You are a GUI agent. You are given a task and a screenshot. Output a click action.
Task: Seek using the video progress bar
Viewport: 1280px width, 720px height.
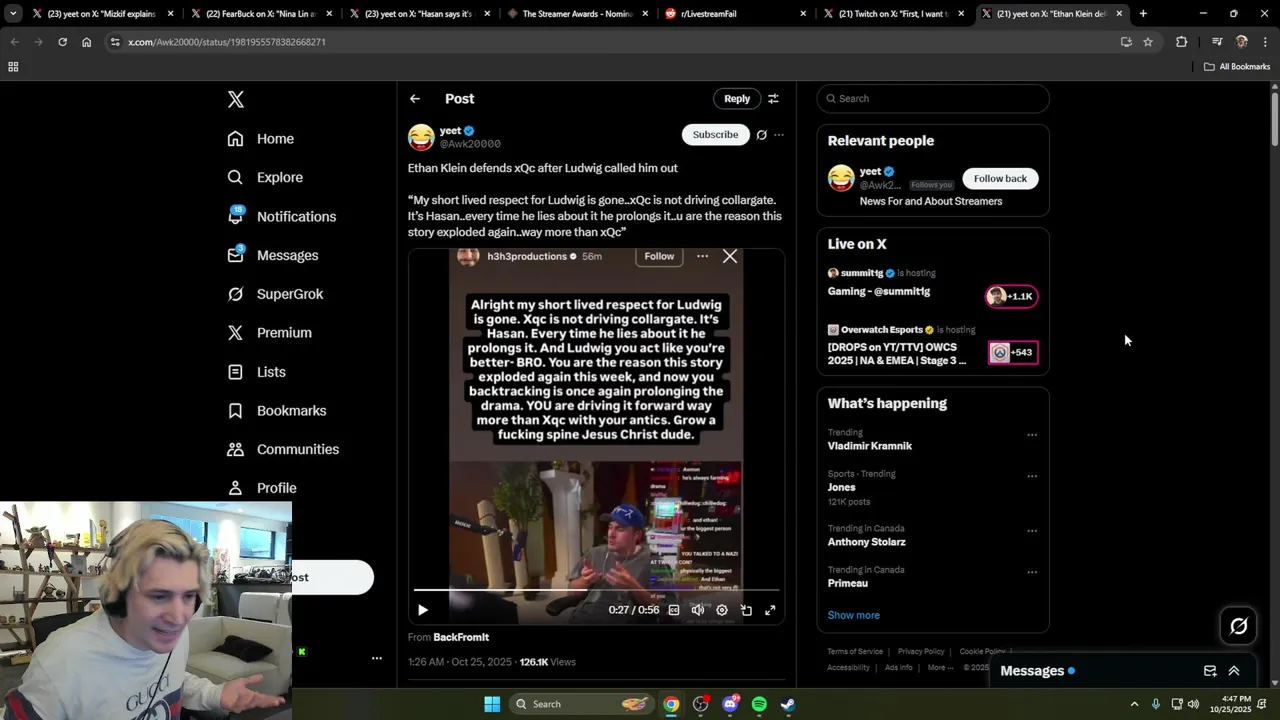pos(596,590)
